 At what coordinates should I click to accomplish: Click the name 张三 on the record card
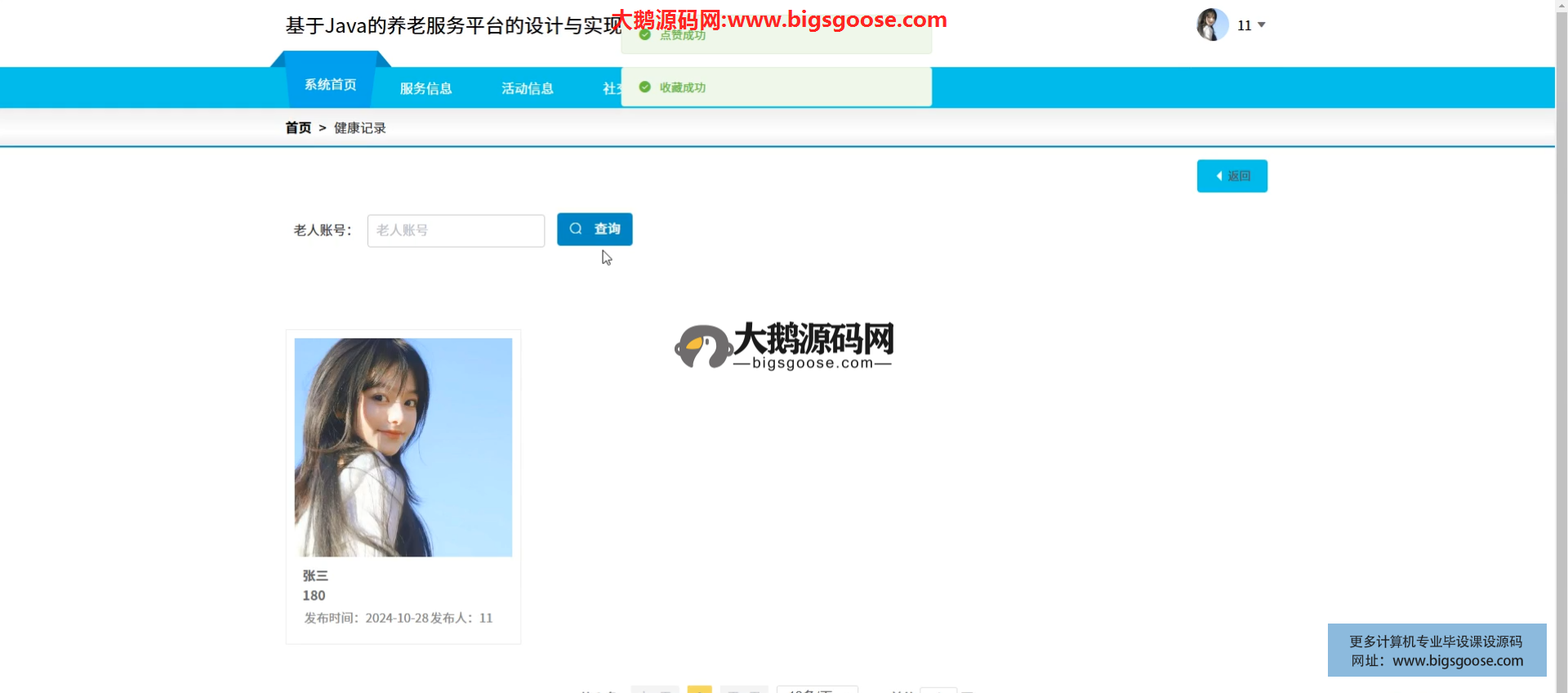pyautogui.click(x=315, y=576)
